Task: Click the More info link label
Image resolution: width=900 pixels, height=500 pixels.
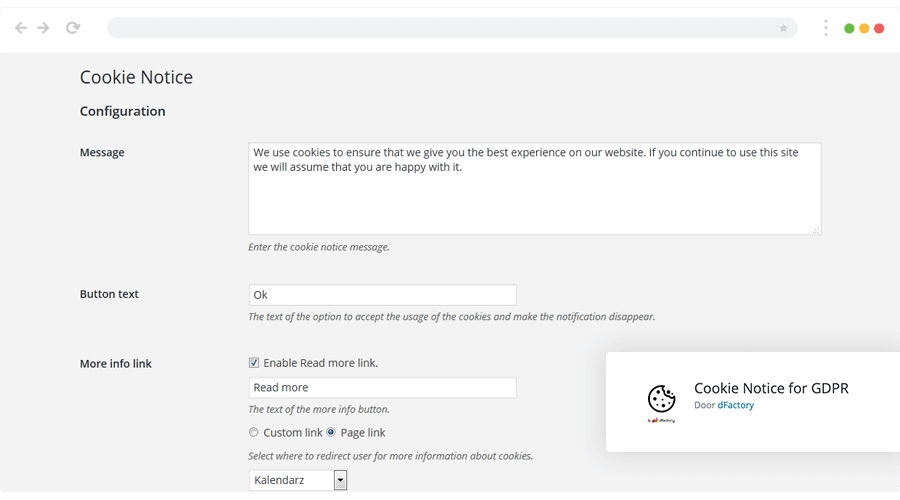Action: (115, 363)
